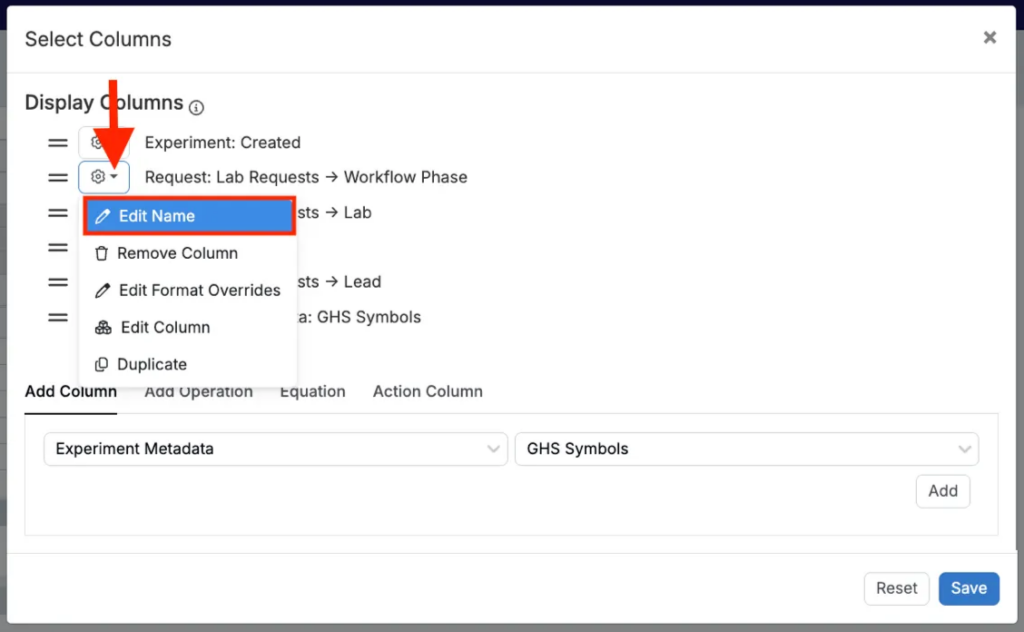
Task: Switch to the Equation tab
Action: point(312,392)
